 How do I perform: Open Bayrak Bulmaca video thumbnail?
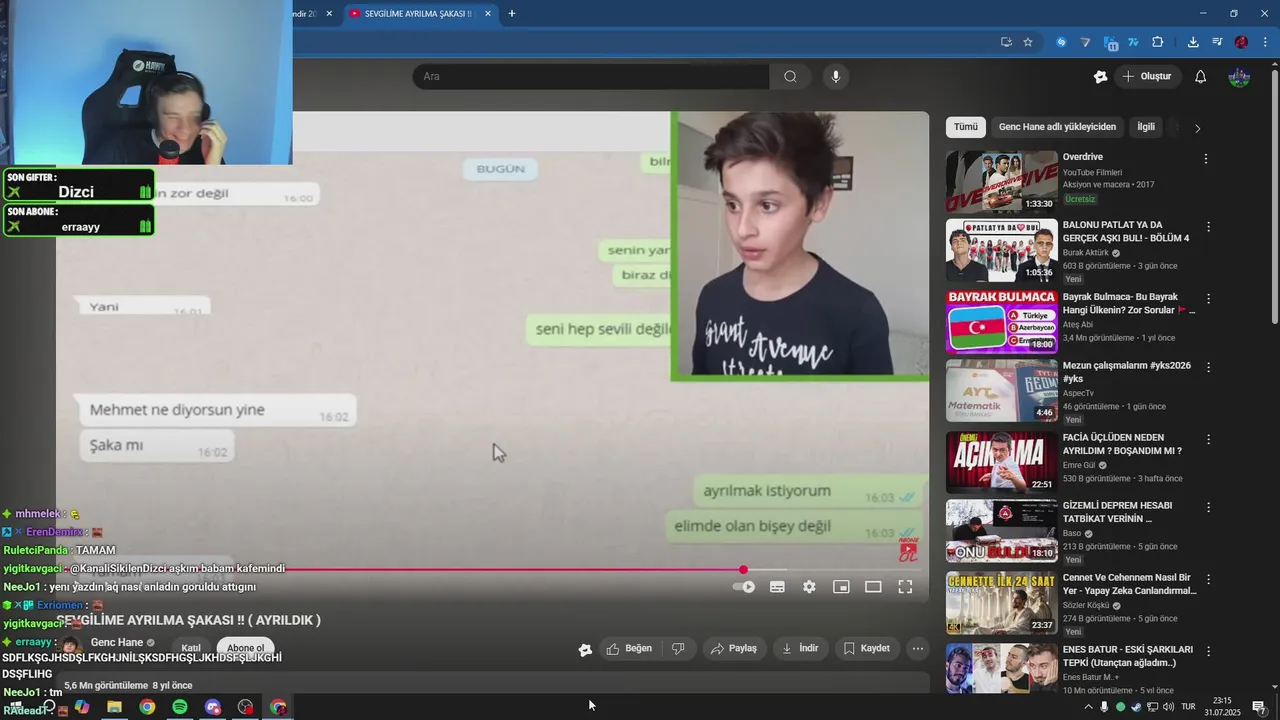(1001, 322)
